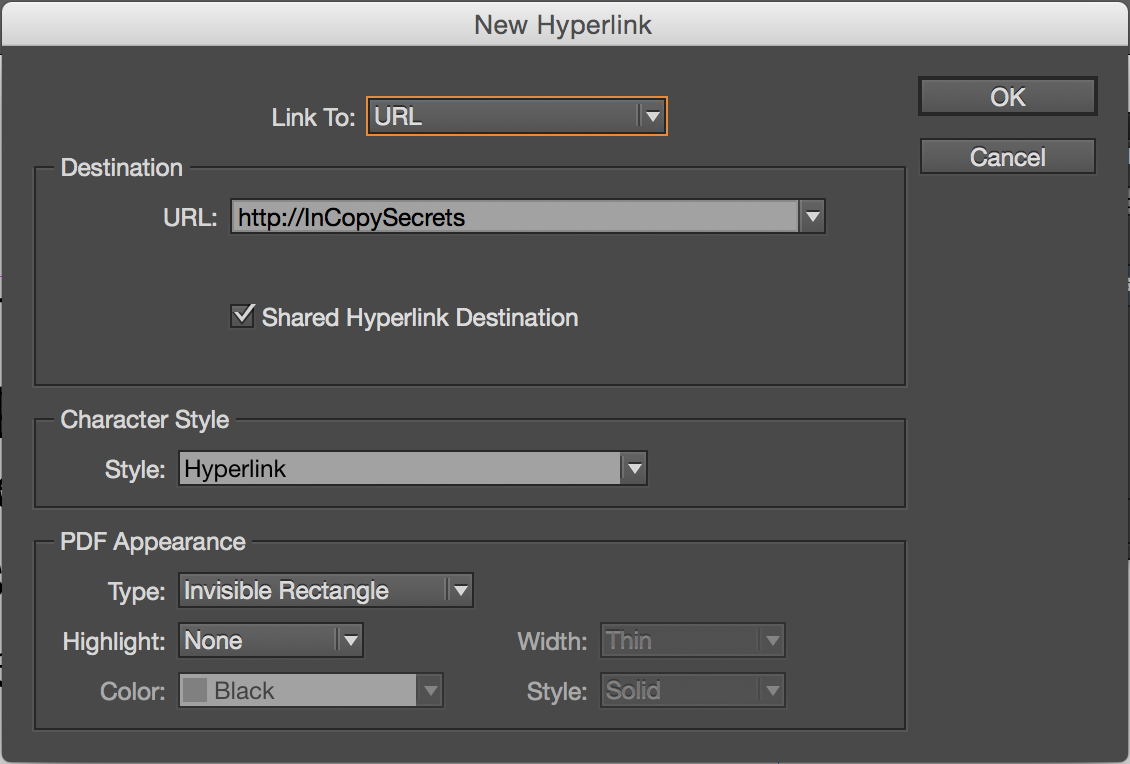Click the Shared Hyperlink Destination label text
Viewport: 1130px width, 764px height.
pos(420,318)
